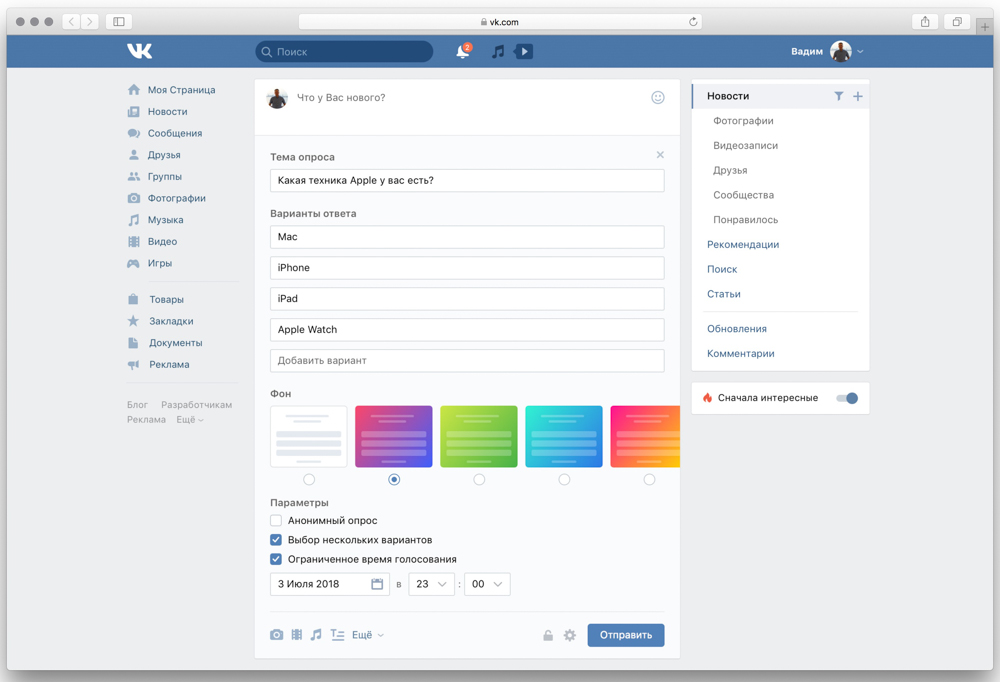This screenshot has width=1000, height=682.
Task: Open the Разработчикам footer link
Action: 196,404
